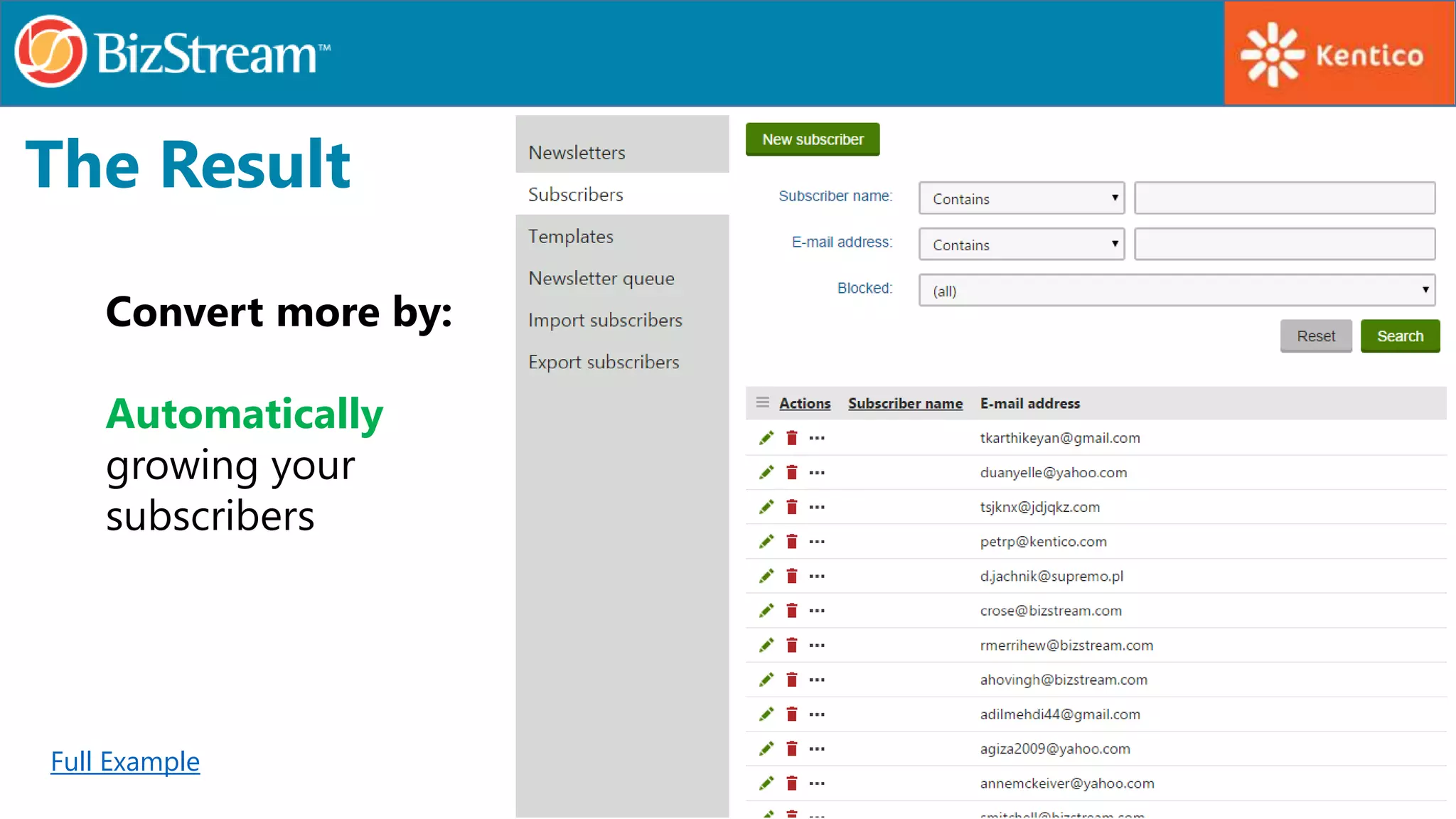The image size is (1456, 819).
Task: Delete subscriber tkarthikeyan@gmail.com with trash icon
Action: click(791, 438)
